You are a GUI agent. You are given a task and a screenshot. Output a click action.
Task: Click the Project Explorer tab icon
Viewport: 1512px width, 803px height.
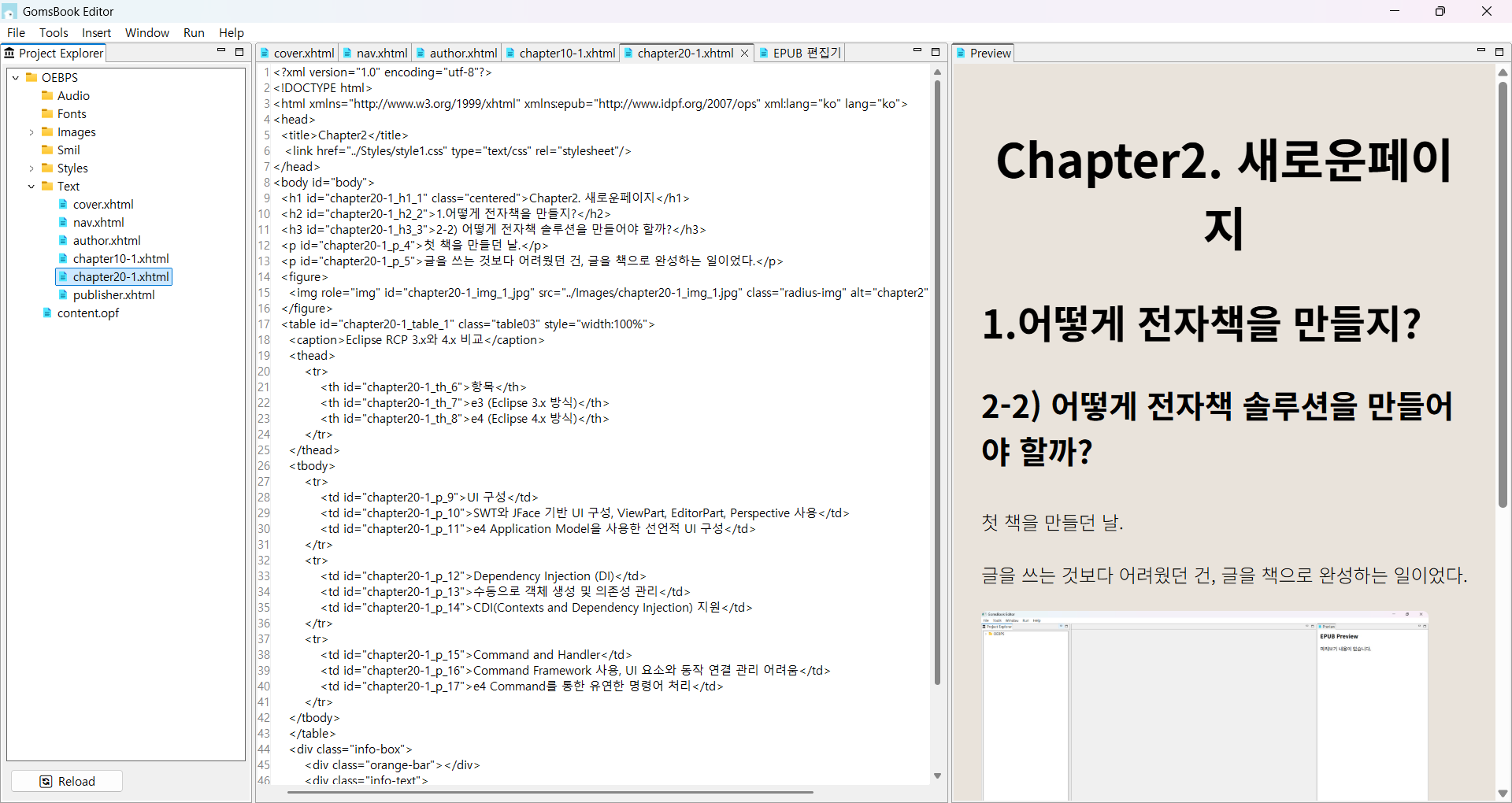(9, 53)
